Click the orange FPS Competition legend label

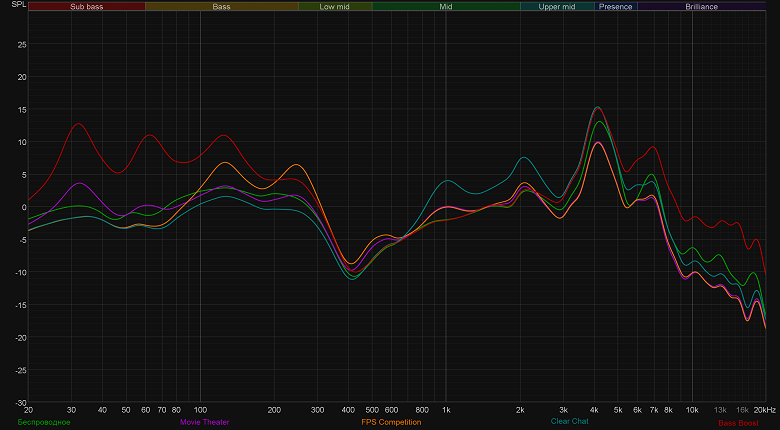pyautogui.click(x=391, y=422)
